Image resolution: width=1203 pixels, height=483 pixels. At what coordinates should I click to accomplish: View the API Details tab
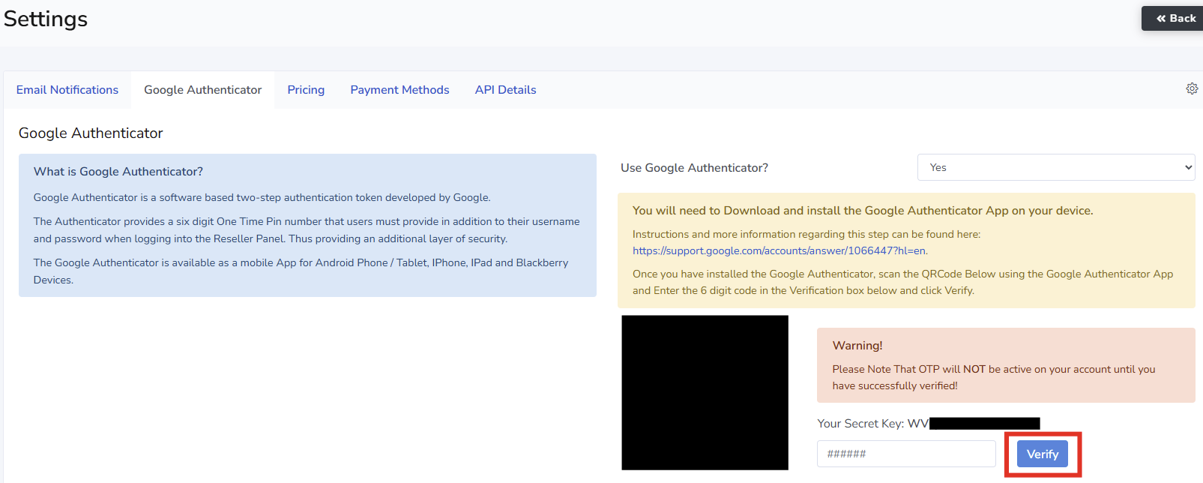506,90
